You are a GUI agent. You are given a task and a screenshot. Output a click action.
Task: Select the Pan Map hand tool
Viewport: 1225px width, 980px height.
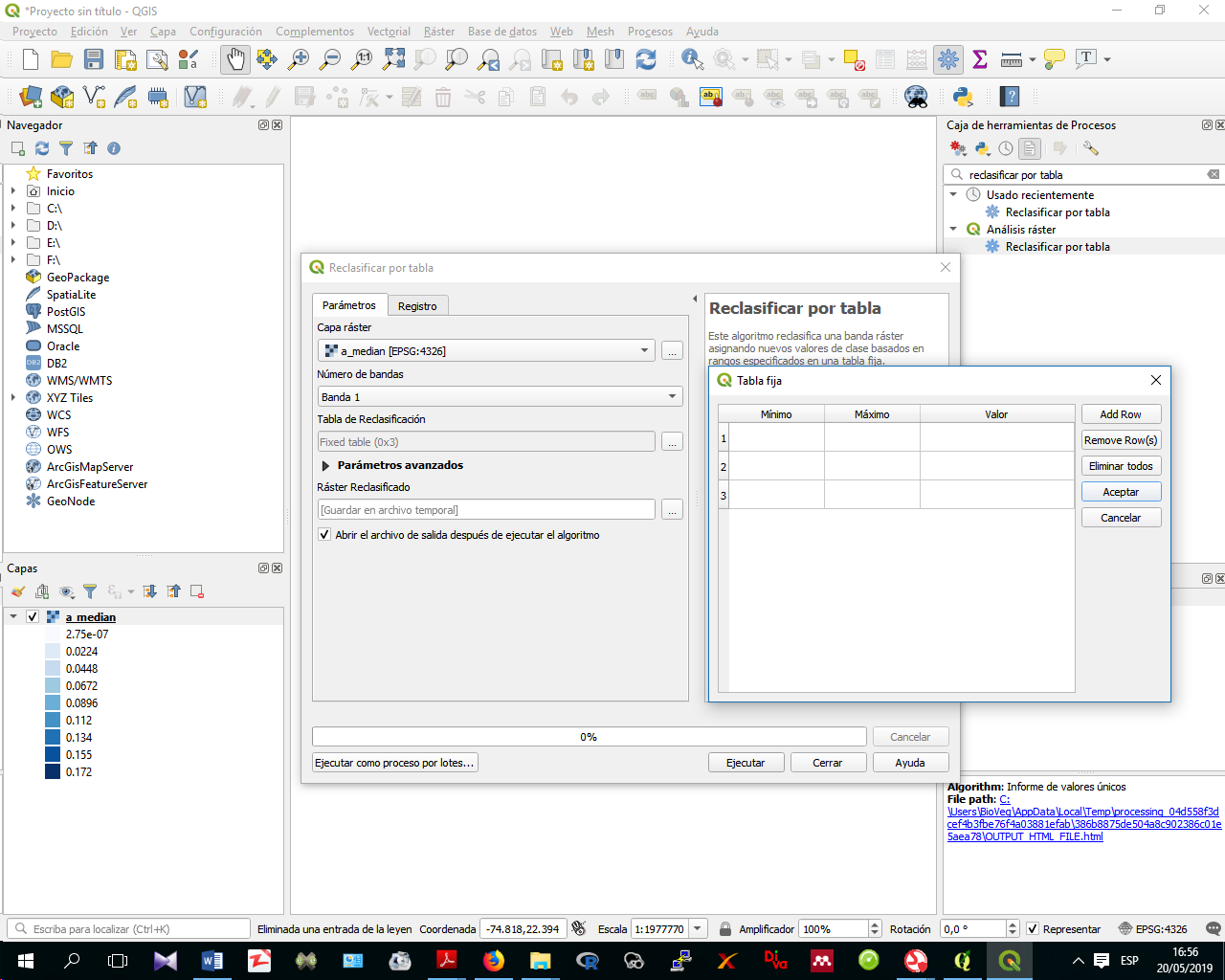235,59
